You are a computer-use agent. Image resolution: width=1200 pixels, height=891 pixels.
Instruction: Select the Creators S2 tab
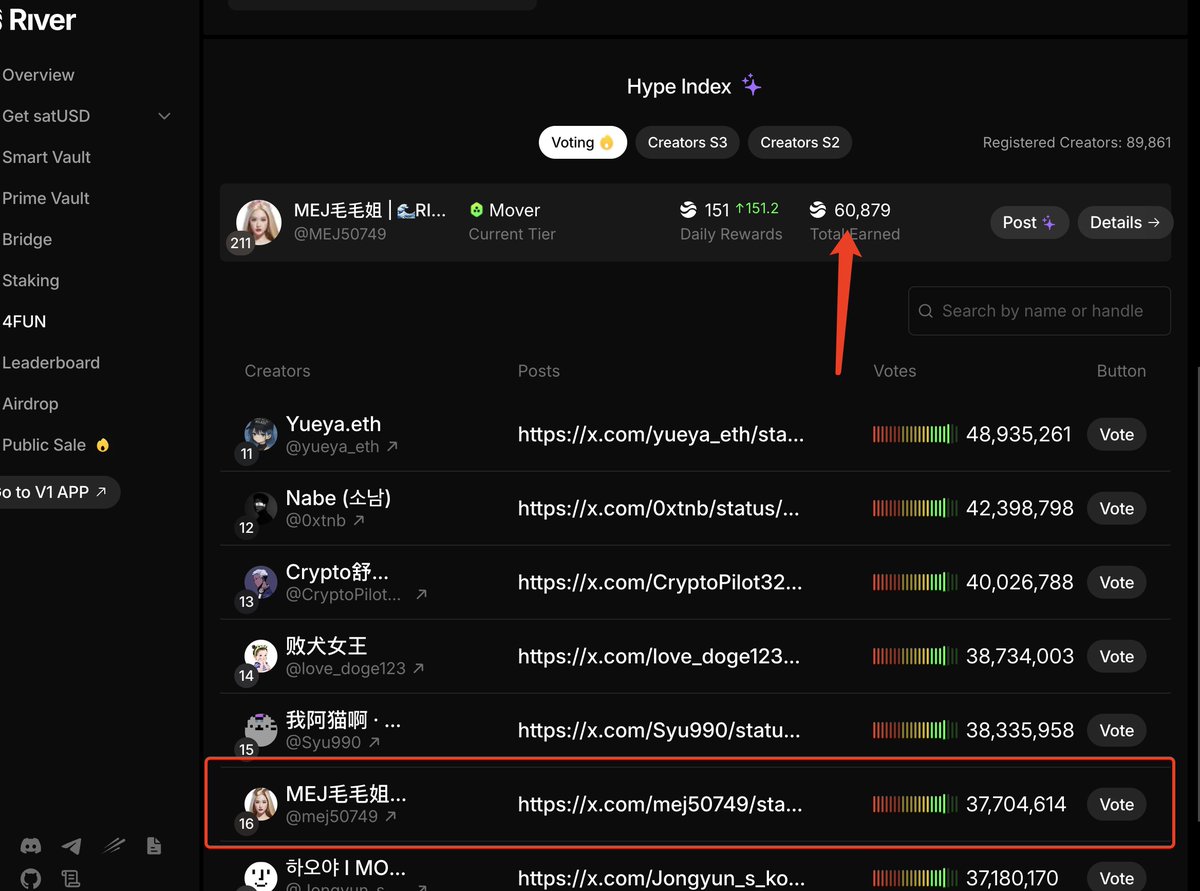(799, 142)
